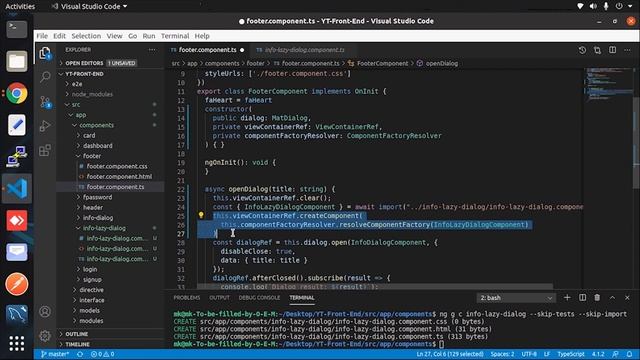
Task: Expand the Timeline section
Action: [x=110, y=344]
